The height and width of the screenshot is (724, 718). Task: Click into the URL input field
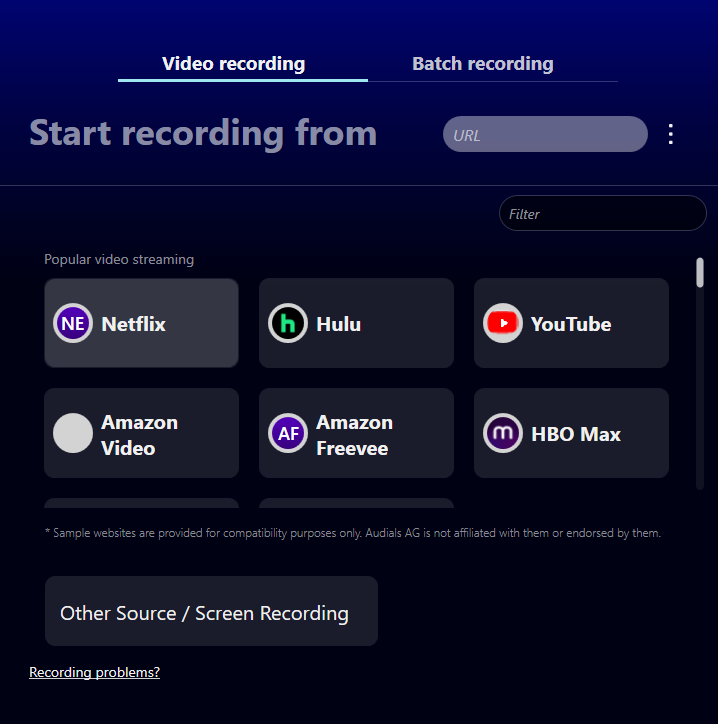[545, 134]
